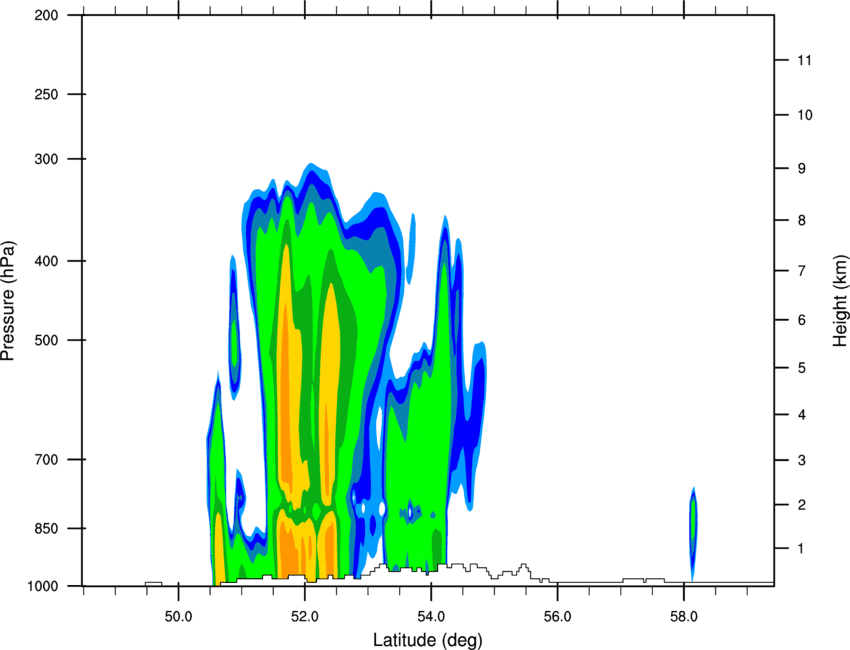This screenshot has height=650, width=850.
Task: Click the 7 km height tick label
Action: (802, 271)
